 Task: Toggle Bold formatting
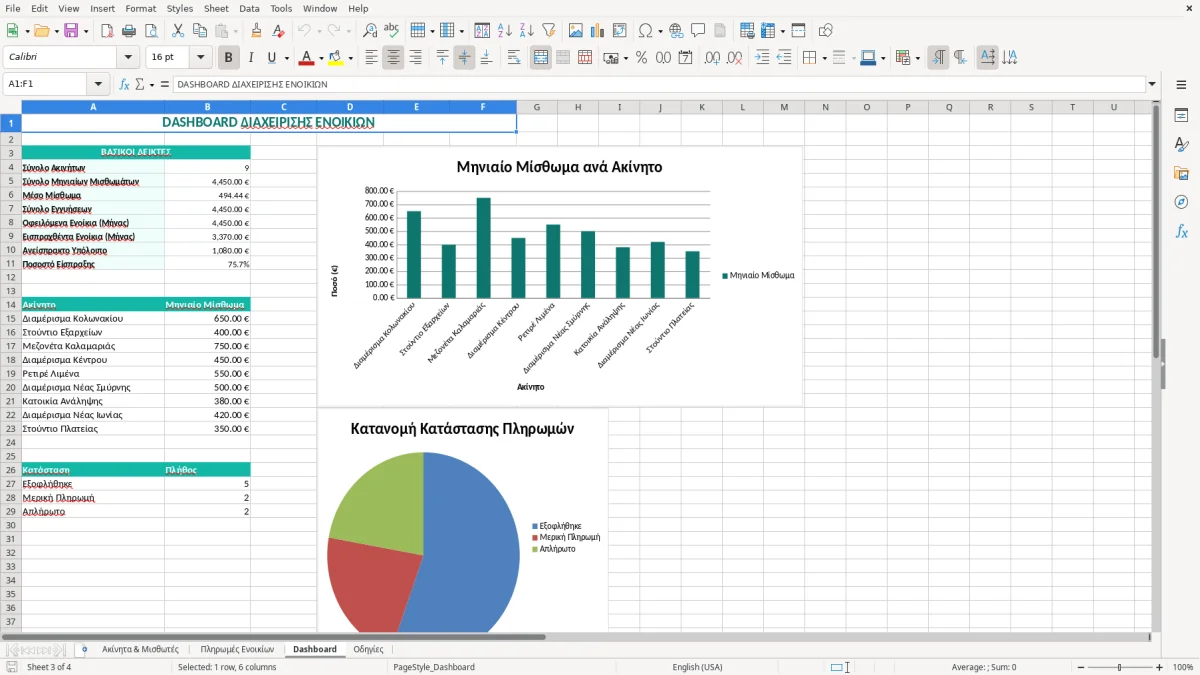pos(228,58)
